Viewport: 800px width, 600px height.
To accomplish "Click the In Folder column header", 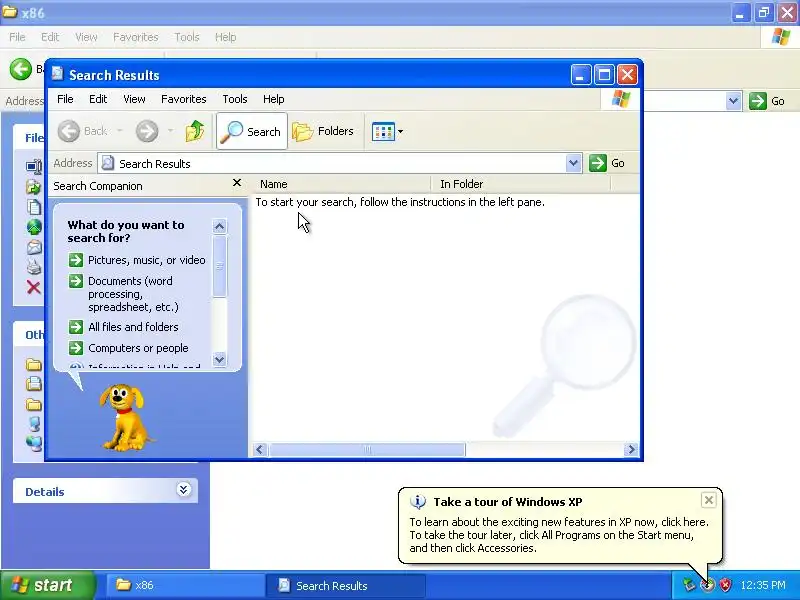I will (x=521, y=184).
